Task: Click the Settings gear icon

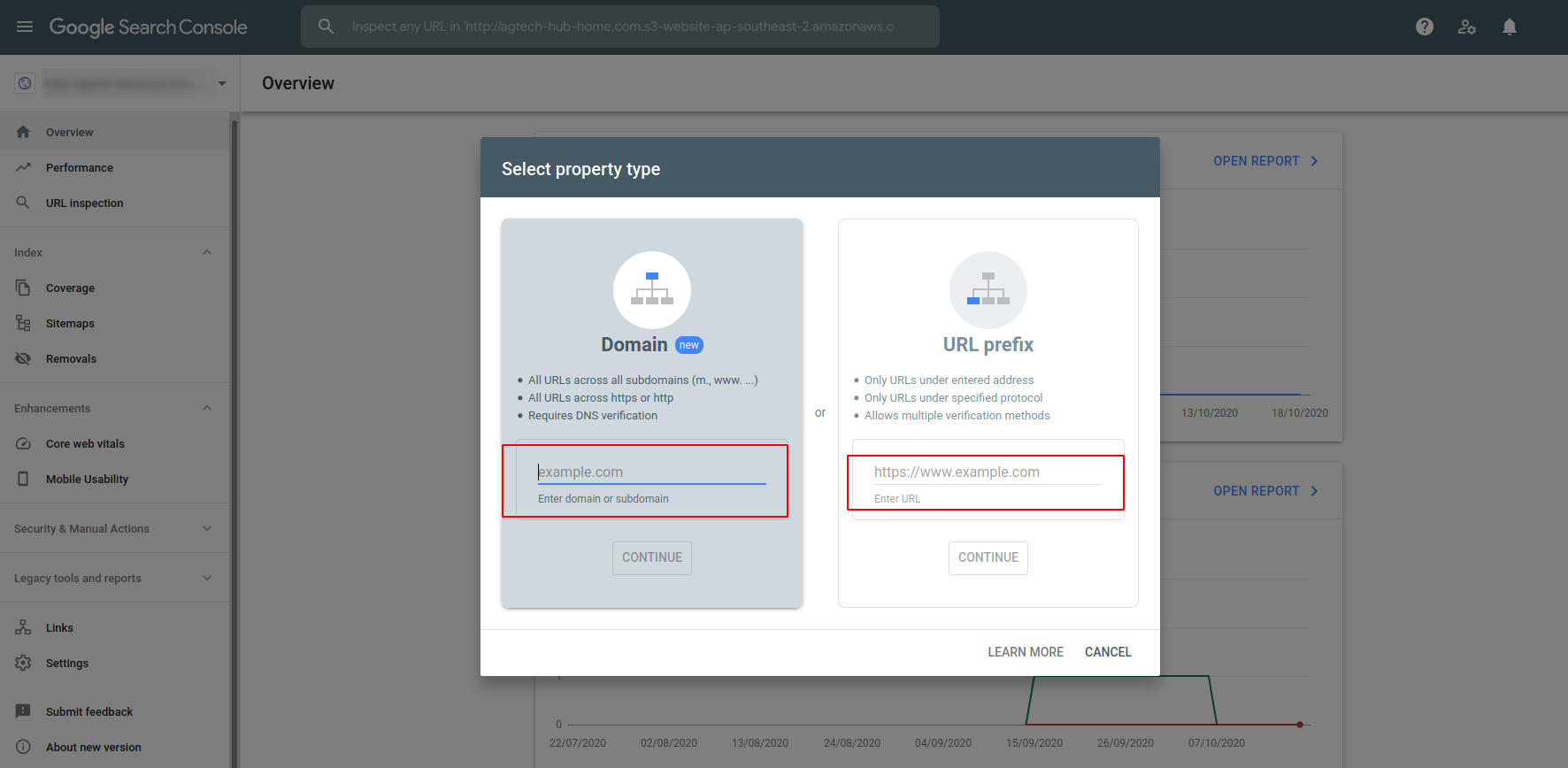Action: (x=23, y=663)
